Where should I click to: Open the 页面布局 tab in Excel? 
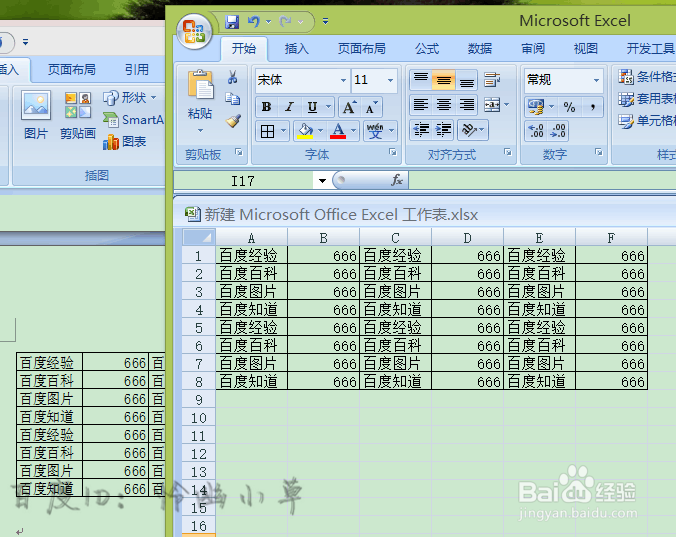(361, 49)
